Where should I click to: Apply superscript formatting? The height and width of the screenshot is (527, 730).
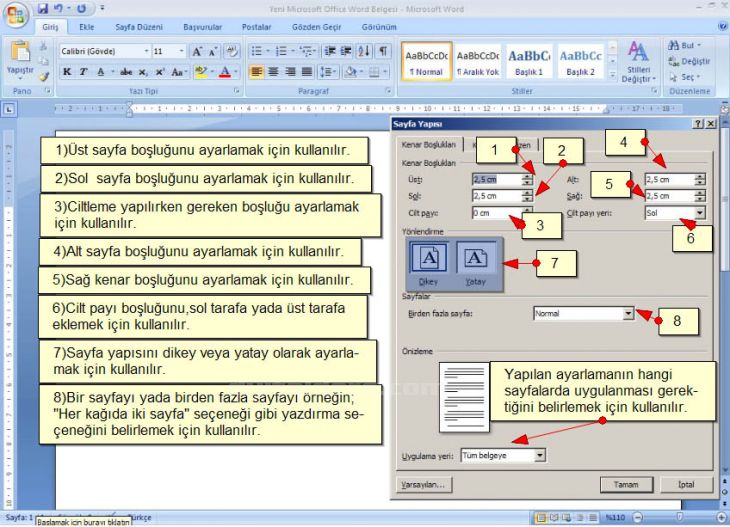click(x=160, y=72)
